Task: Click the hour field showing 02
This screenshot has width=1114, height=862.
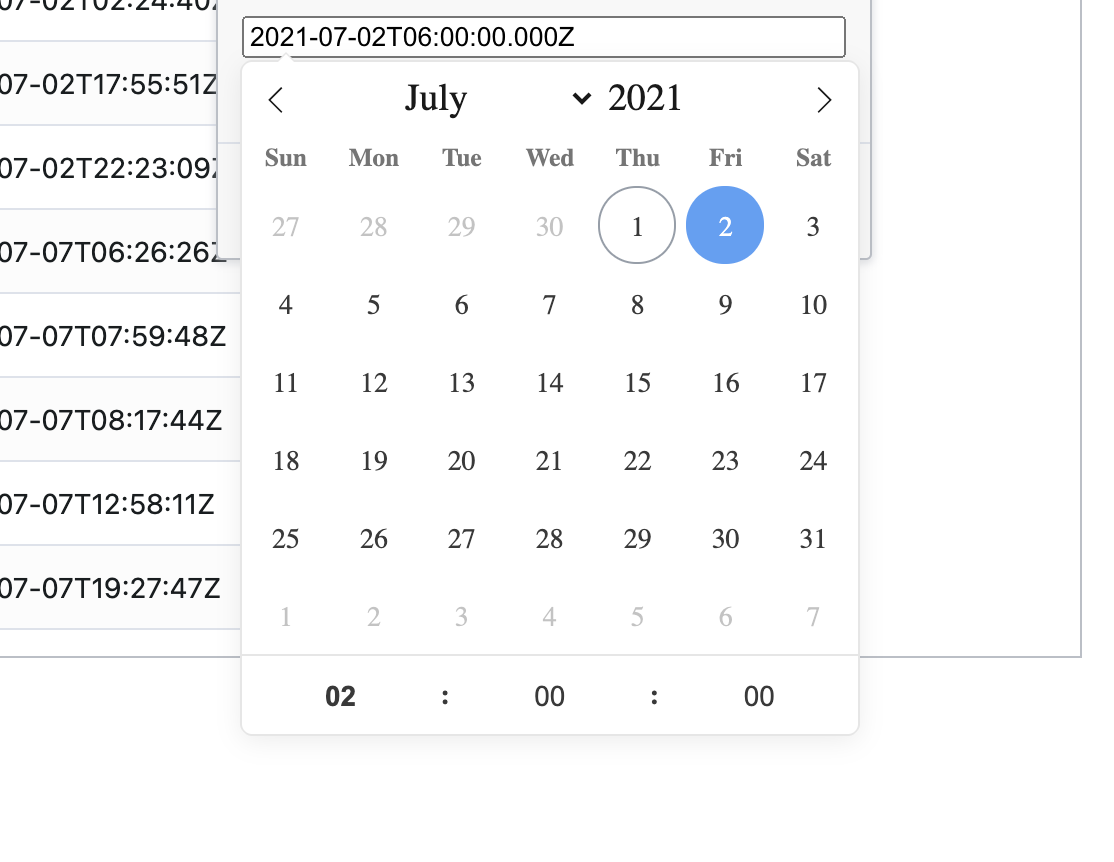Action: tap(341, 696)
